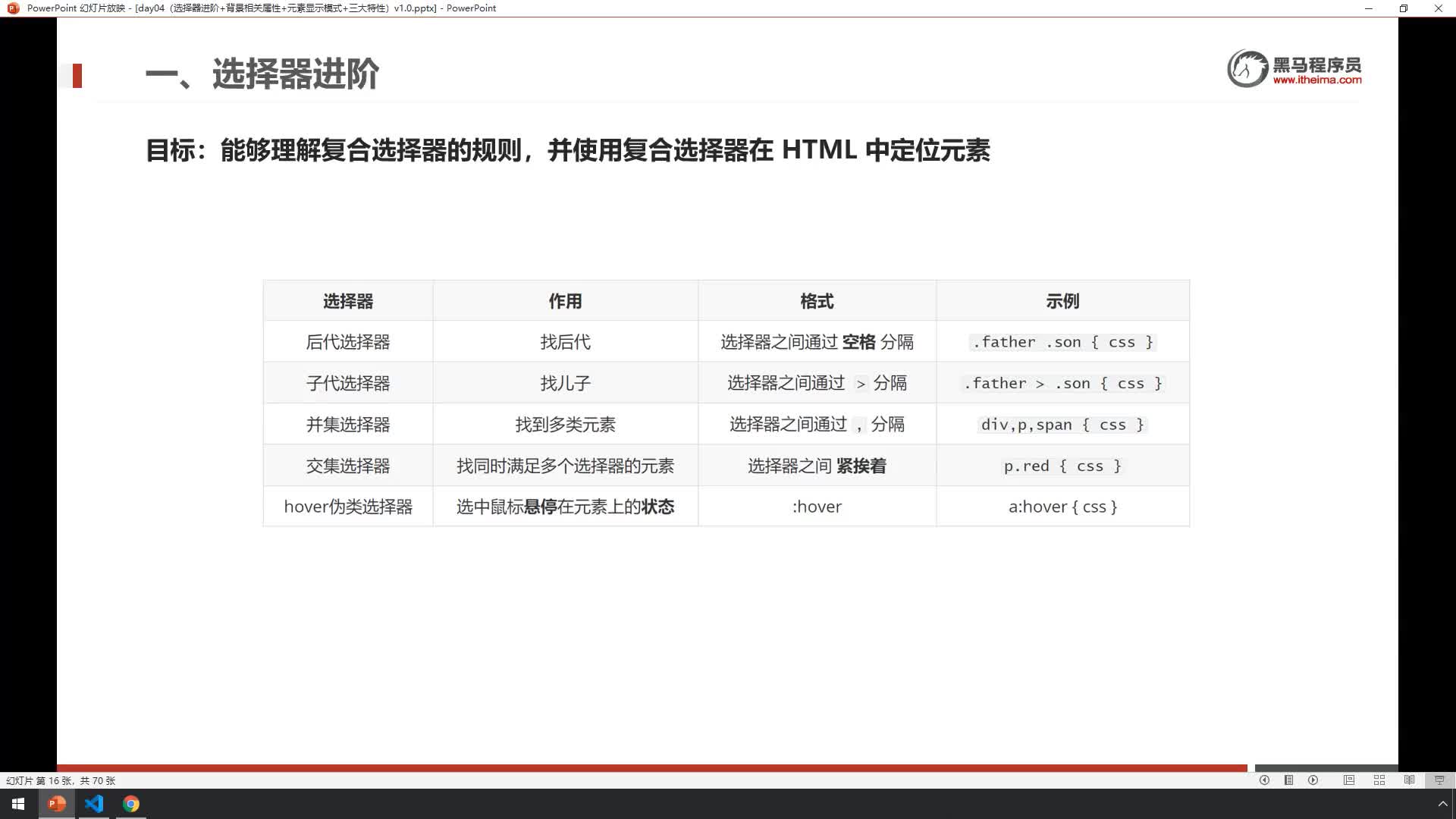
Task: Restore down the PowerPoint window
Action: (1404, 8)
